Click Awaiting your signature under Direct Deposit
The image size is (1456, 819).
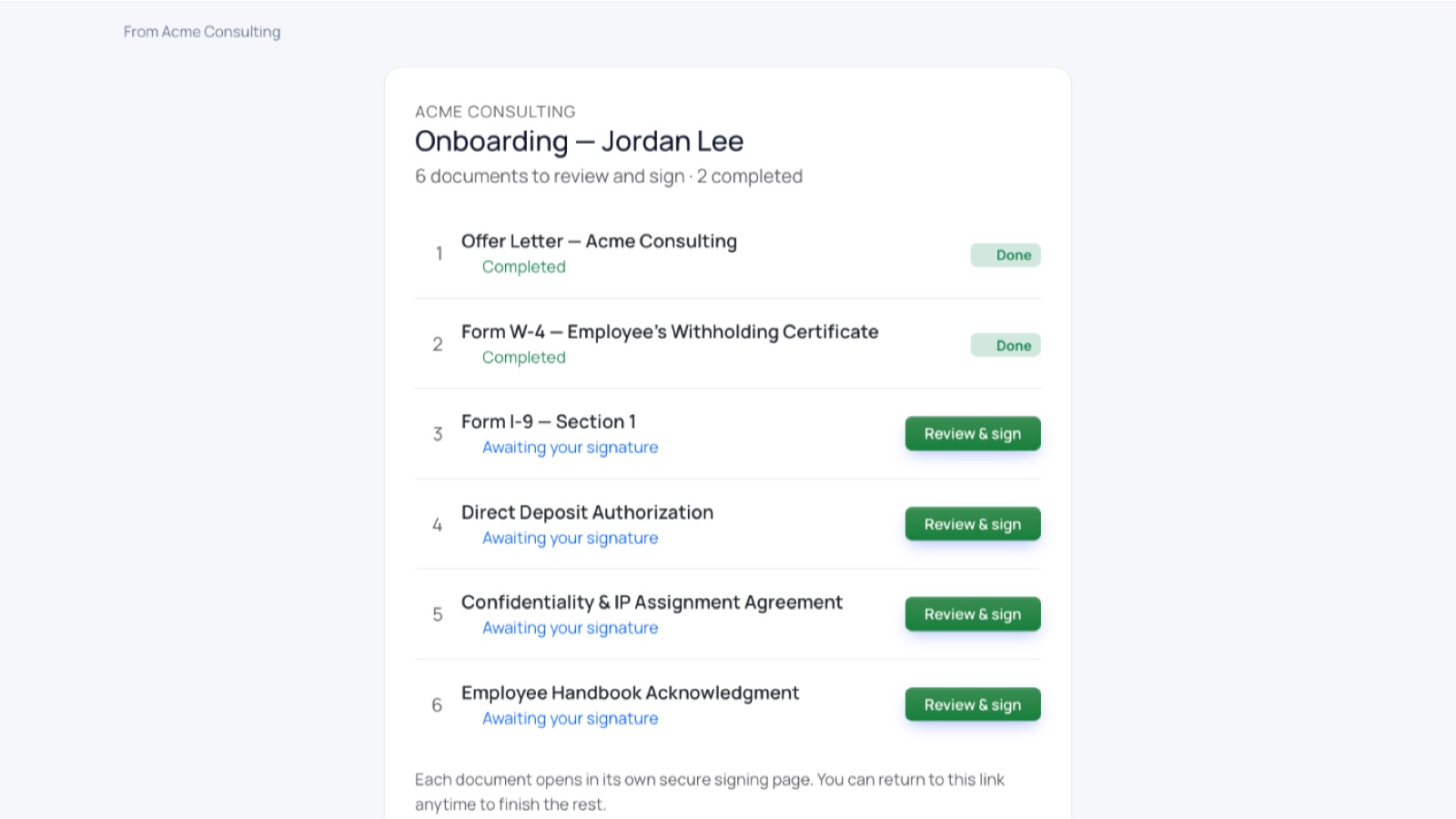571,538
